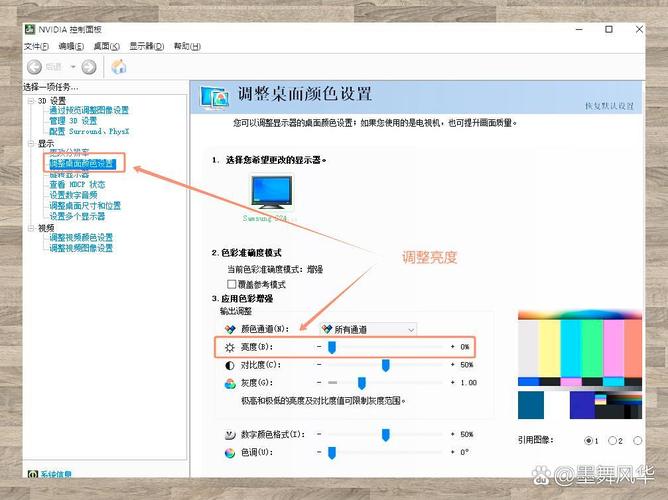Select reference image radio button 2
The width and height of the screenshot is (668, 500).
pyautogui.click(x=613, y=440)
